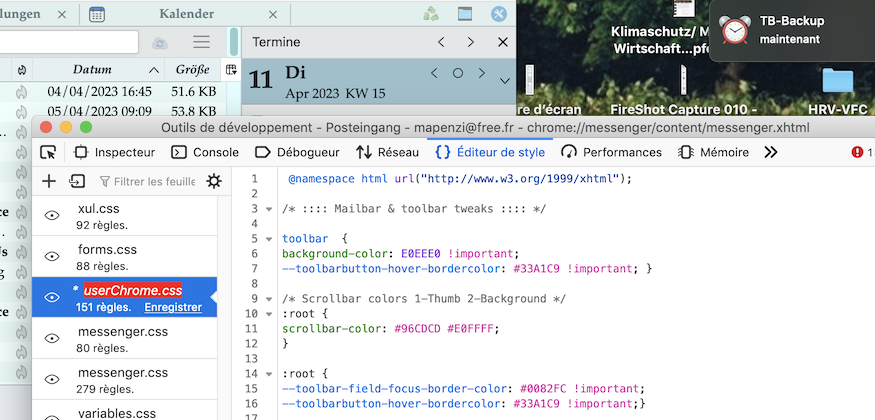Open style editor options gear
This screenshot has height=420, width=875.
[x=214, y=181]
